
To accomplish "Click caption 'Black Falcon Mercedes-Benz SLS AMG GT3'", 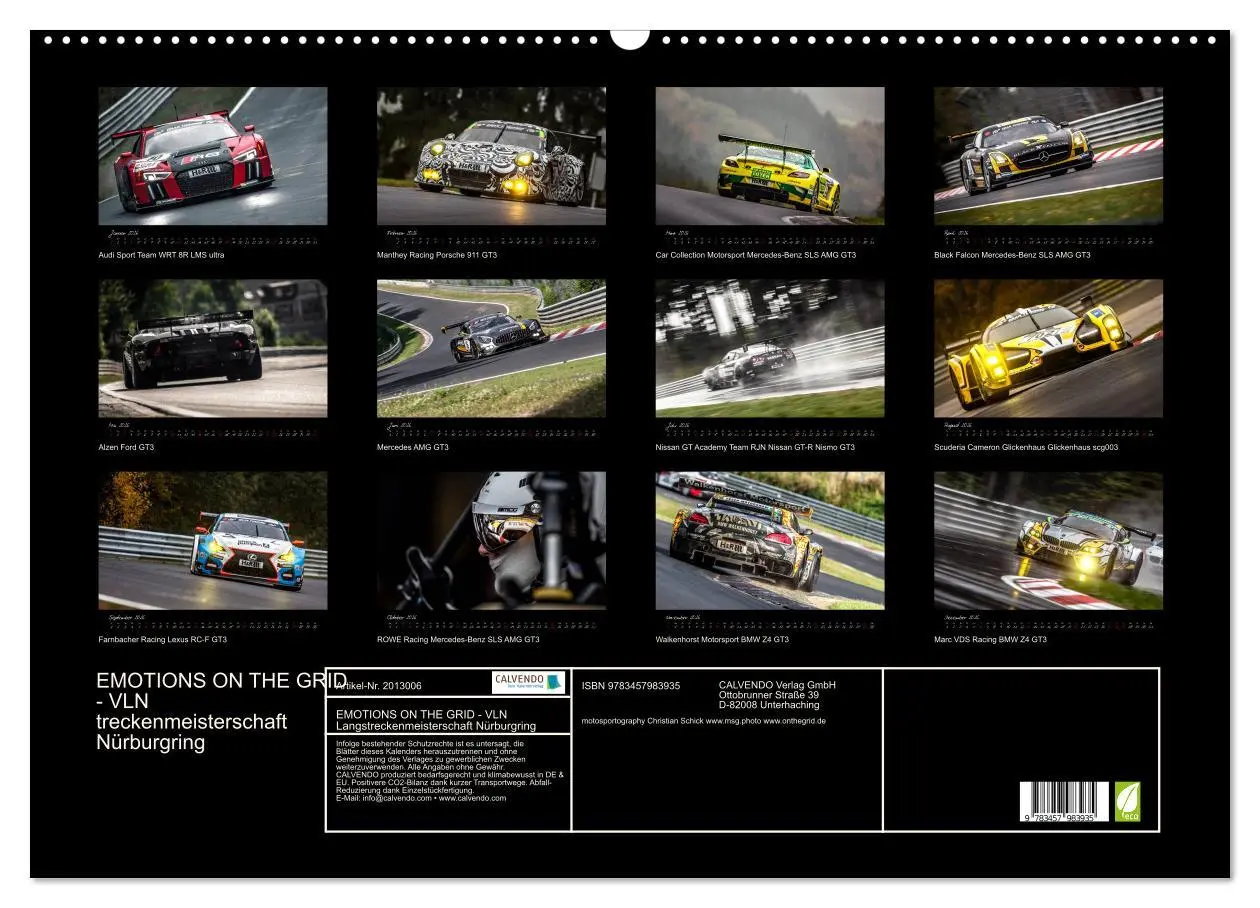I will tap(1012, 255).
